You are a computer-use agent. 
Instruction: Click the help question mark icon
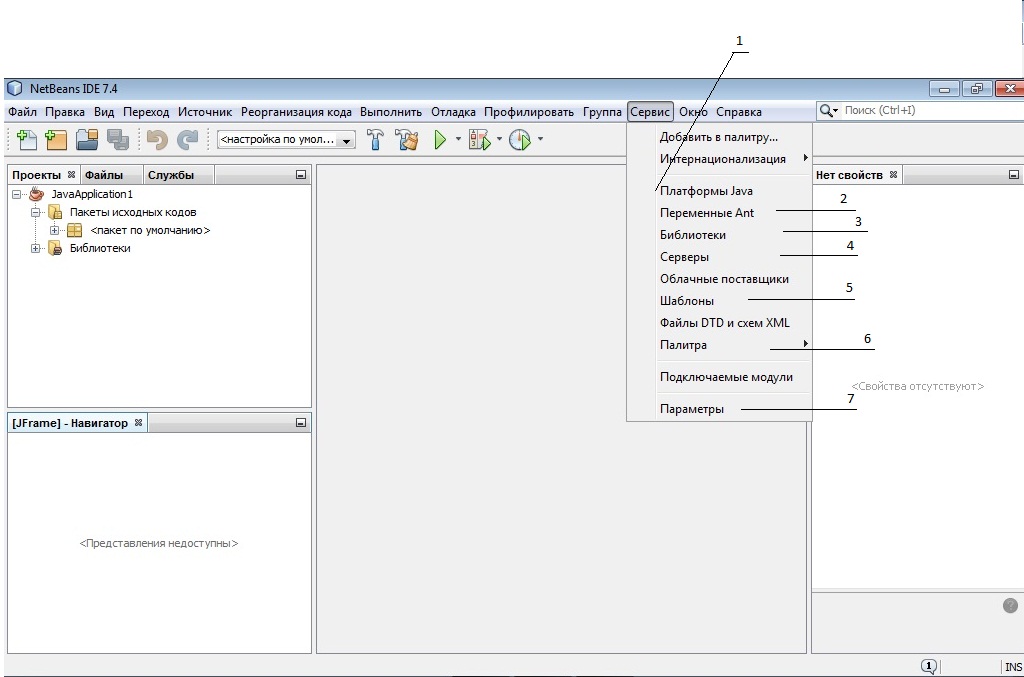pyautogui.click(x=1010, y=606)
